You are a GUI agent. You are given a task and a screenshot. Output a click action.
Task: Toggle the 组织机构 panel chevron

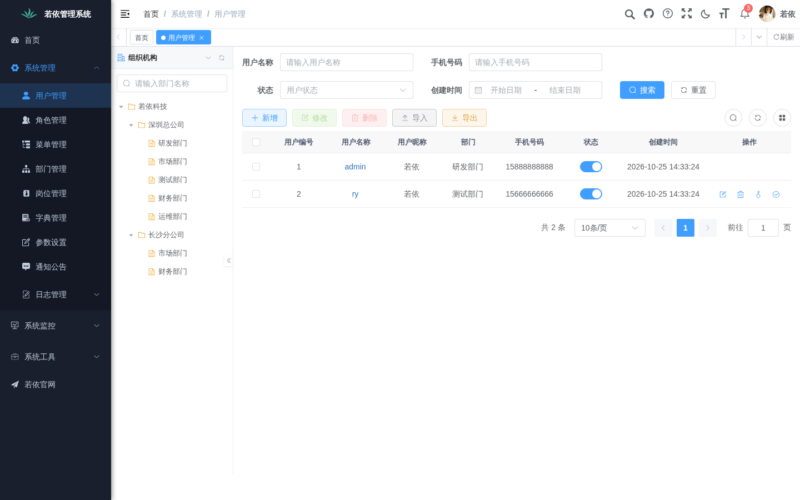208,58
